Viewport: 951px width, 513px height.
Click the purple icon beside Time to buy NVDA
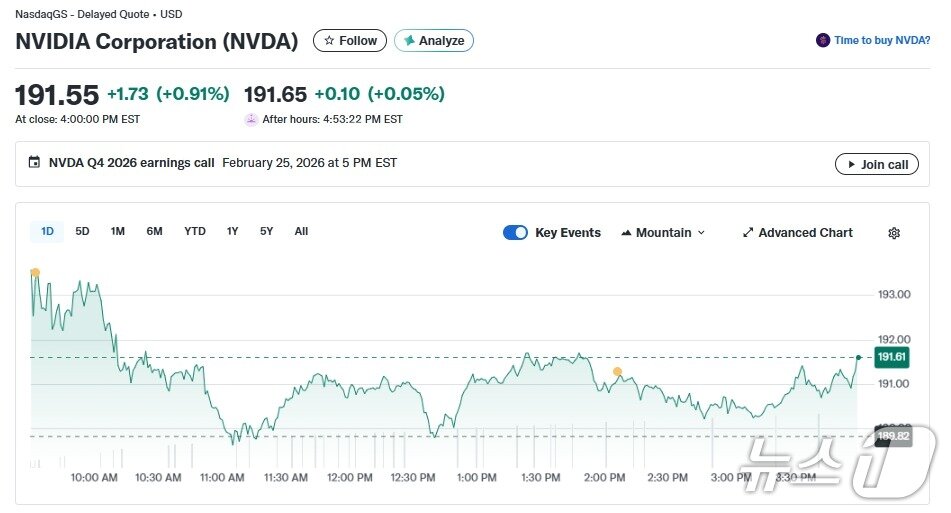(823, 41)
